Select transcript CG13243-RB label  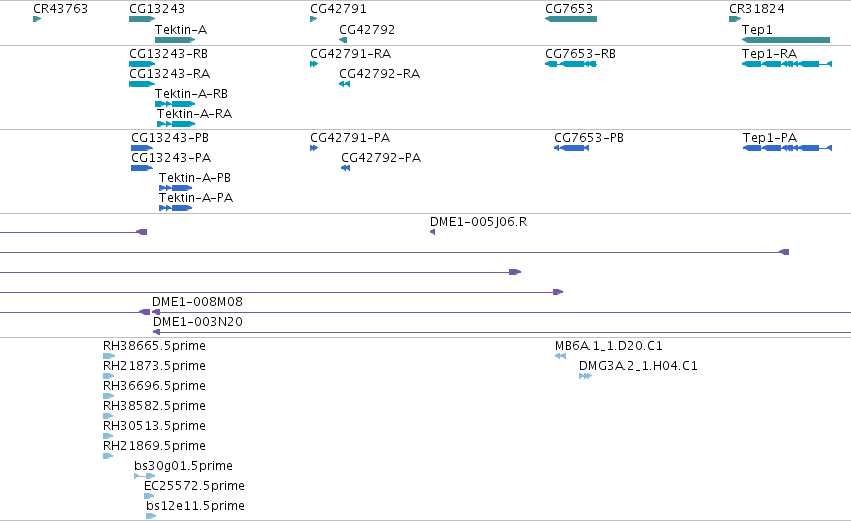click(168, 54)
